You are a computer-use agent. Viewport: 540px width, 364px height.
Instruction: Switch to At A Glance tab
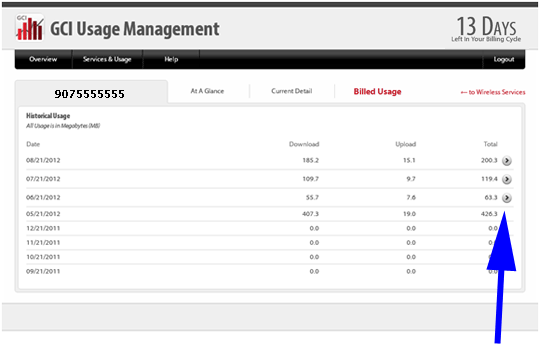coord(207,91)
